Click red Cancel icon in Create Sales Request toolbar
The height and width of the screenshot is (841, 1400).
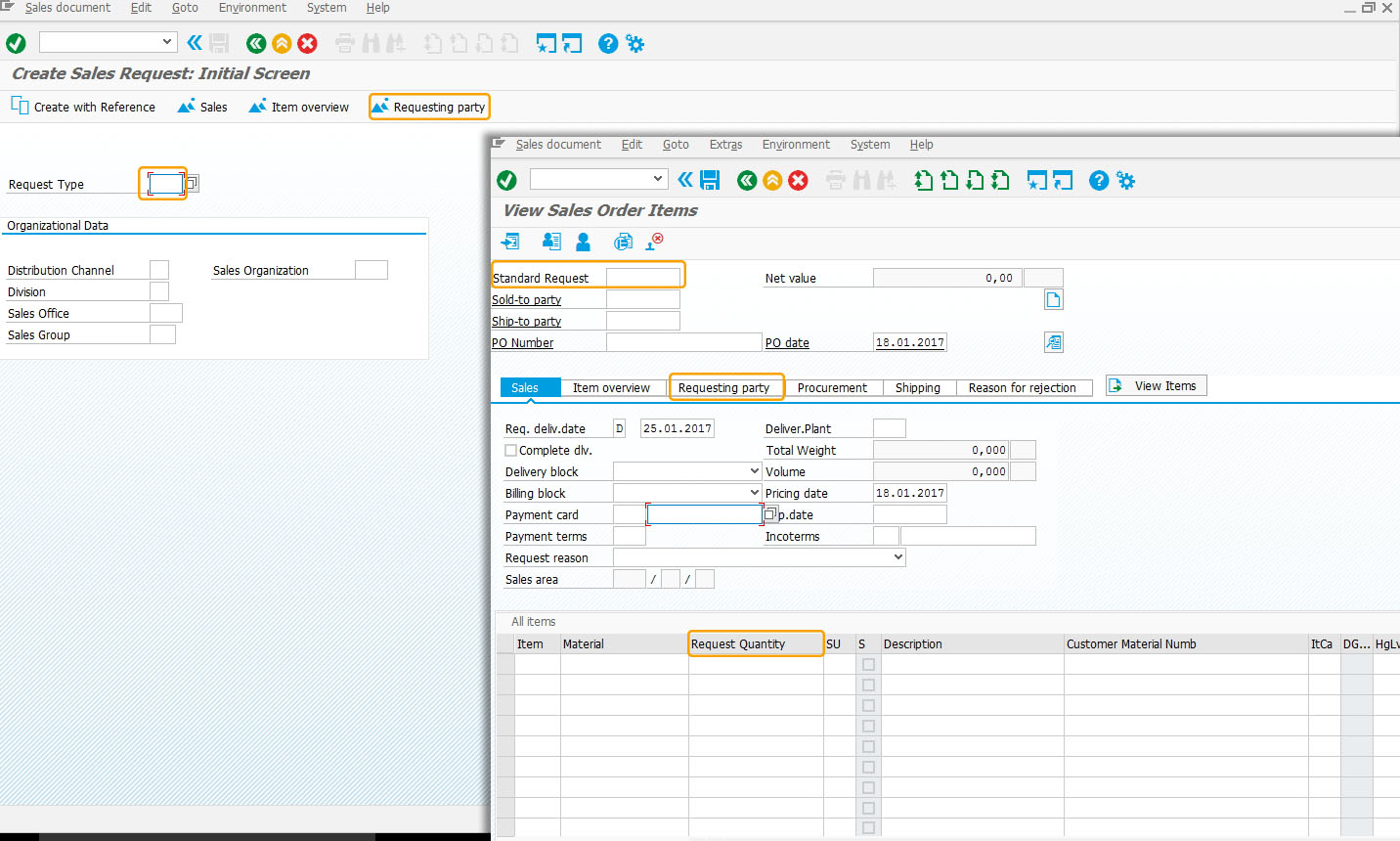pyautogui.click(x=307, y=43)
